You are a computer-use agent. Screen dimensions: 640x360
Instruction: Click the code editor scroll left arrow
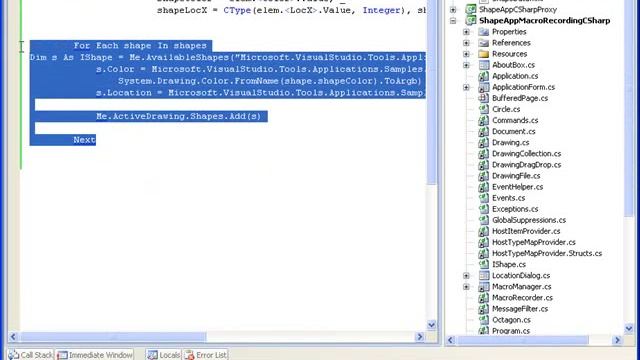[x=13, y=337]
